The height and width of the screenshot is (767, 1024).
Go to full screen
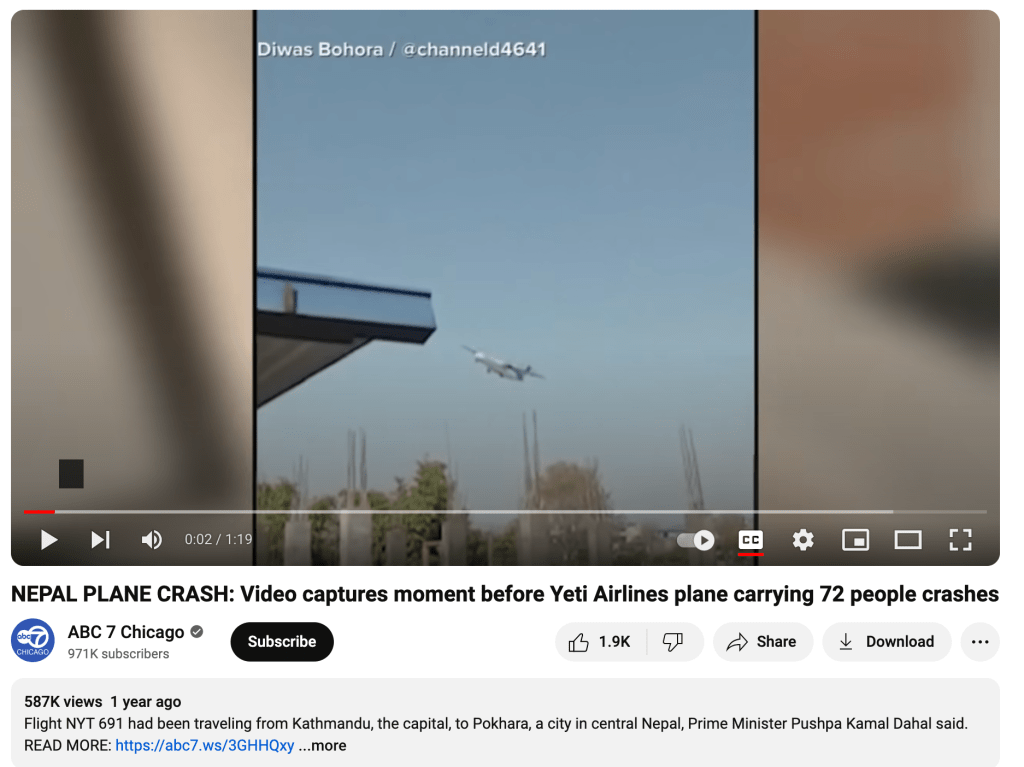[960, 540]
